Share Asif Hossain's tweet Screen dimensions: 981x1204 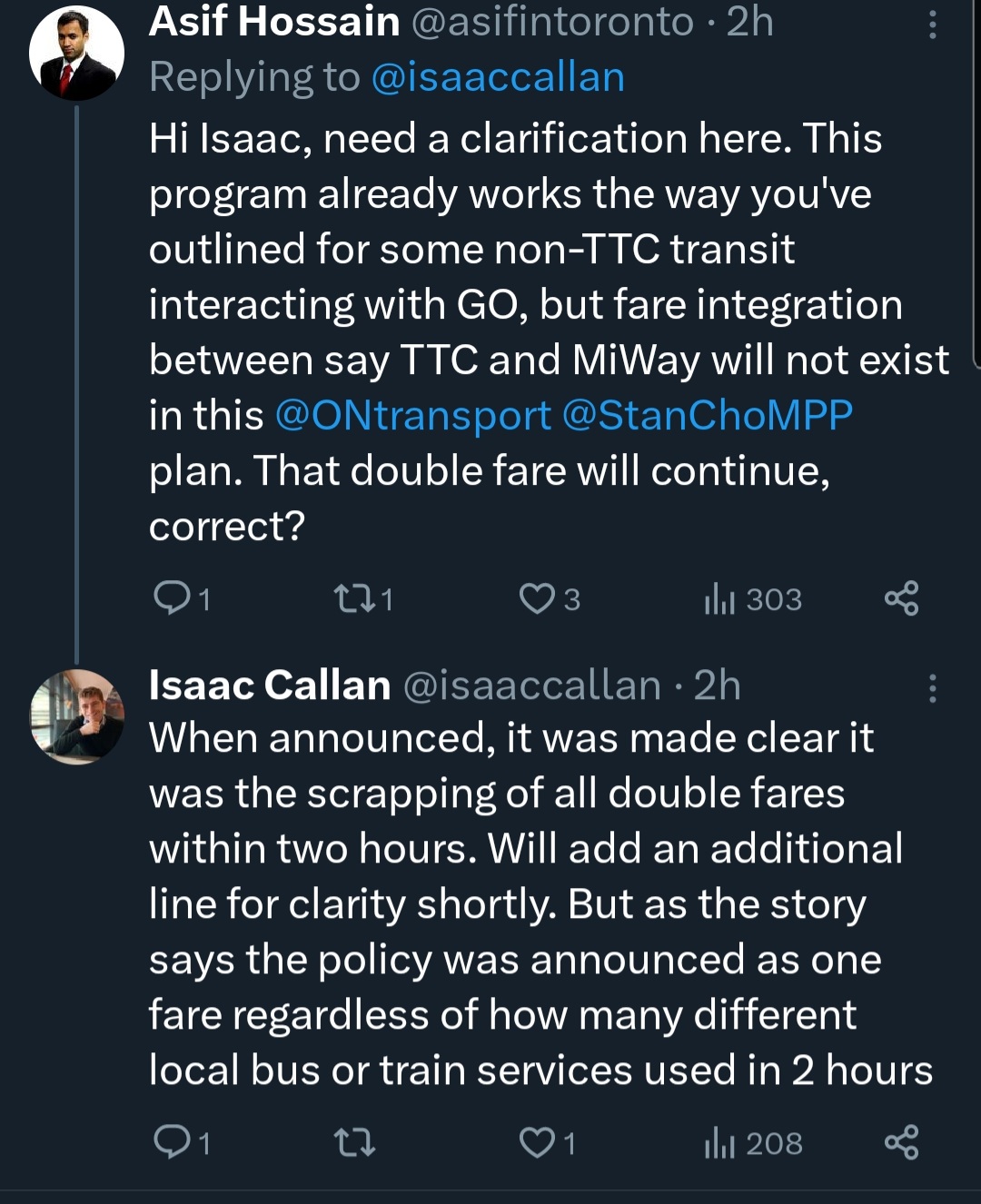click(901, 598)
